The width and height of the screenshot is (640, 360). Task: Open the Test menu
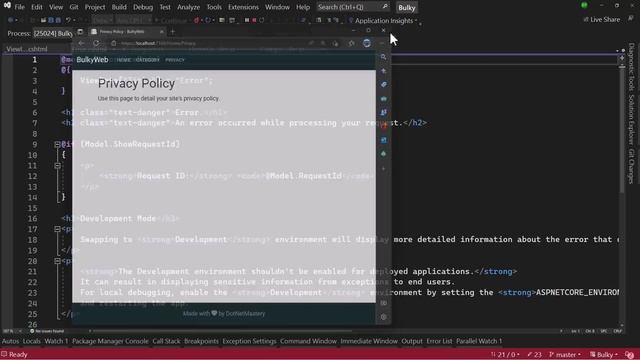tap(165, 7)
